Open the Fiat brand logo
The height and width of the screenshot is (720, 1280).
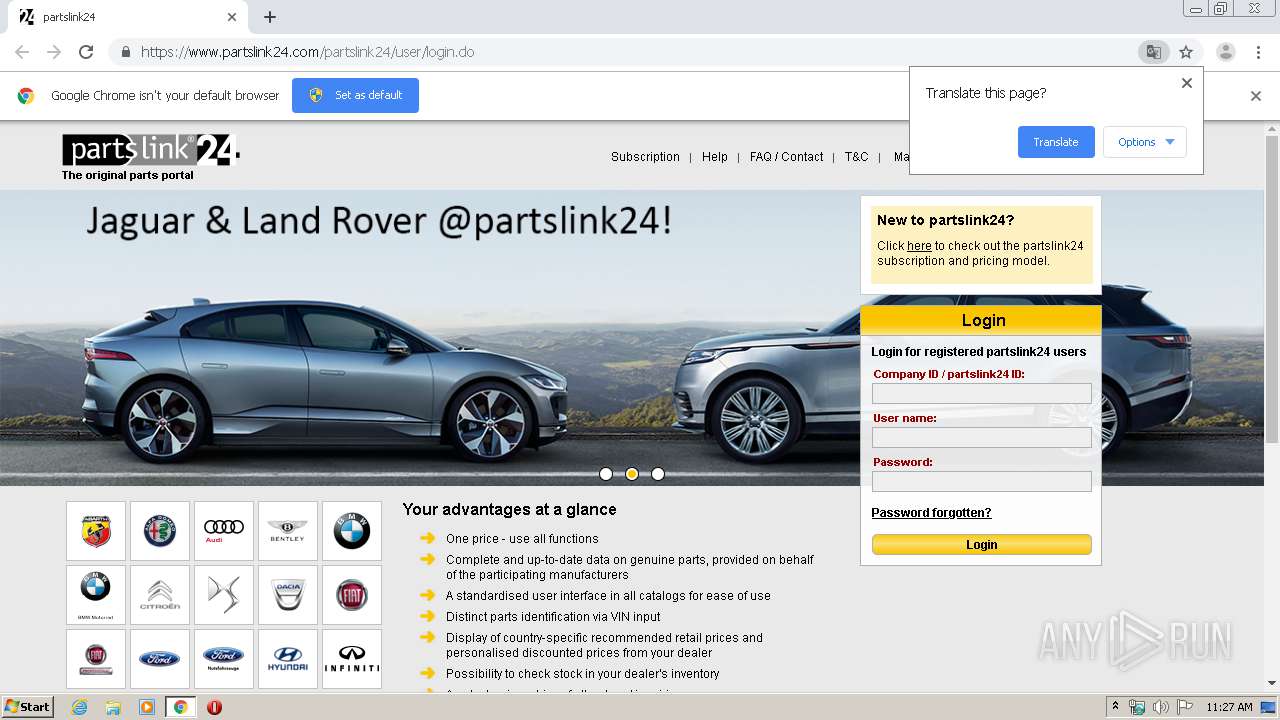click(x=352, y=595)
